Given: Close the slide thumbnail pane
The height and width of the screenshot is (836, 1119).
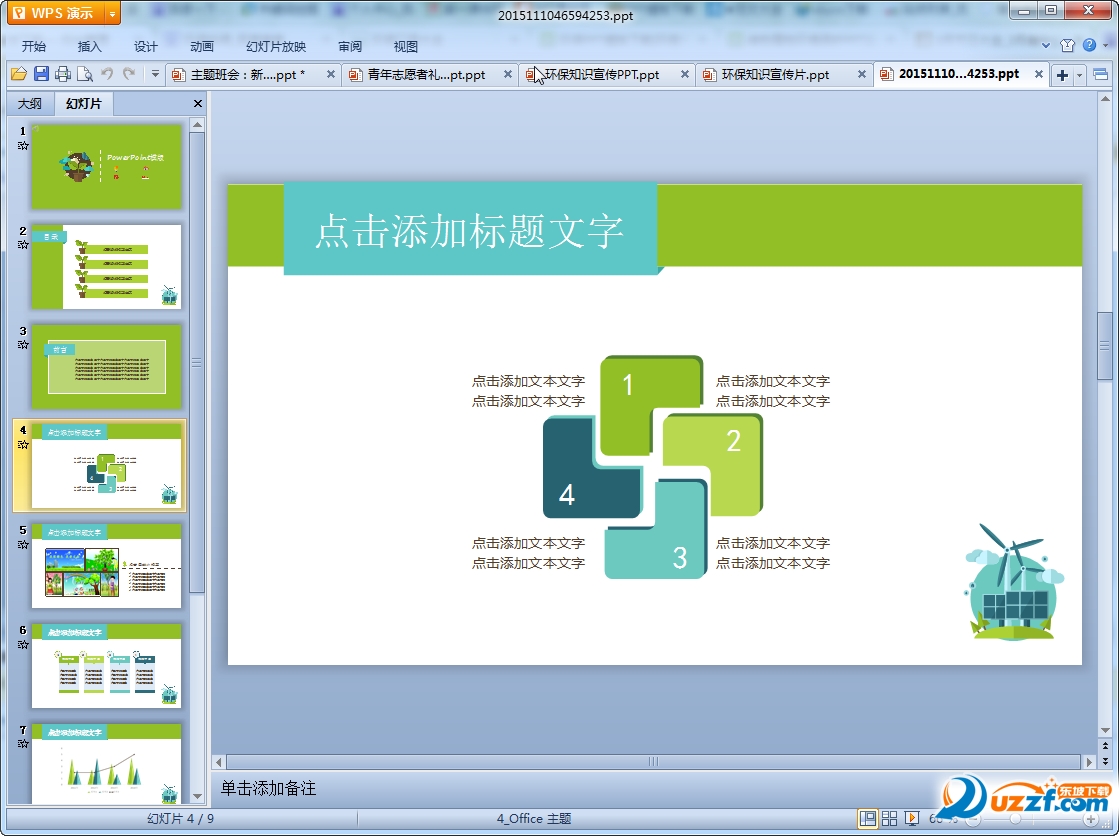Looking at the screenshot, I should click(198, 104).
